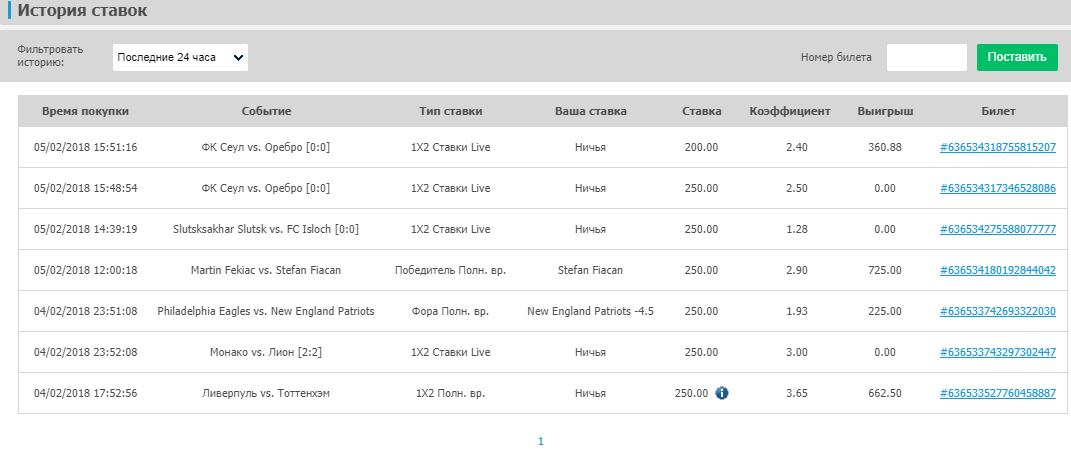Select the Ливерпуль vs. Тоттенхэм event row

266,393
